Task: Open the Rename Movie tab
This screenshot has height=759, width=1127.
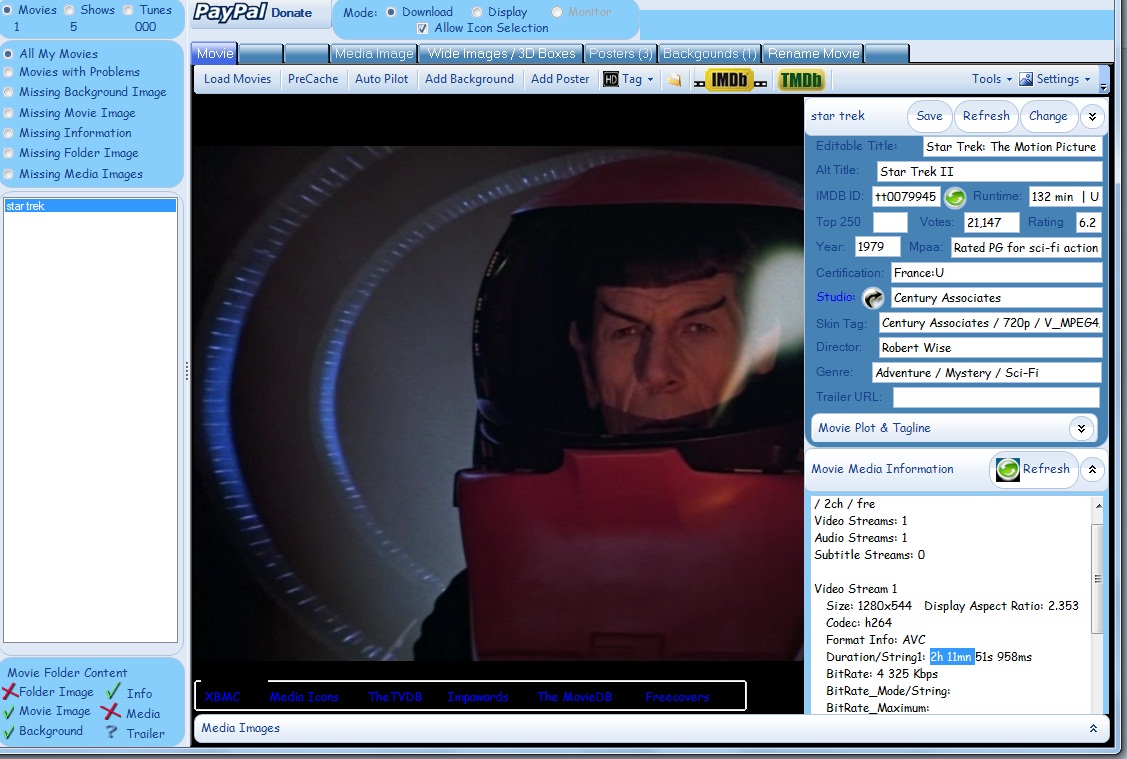Action: (x=813, y=54)
